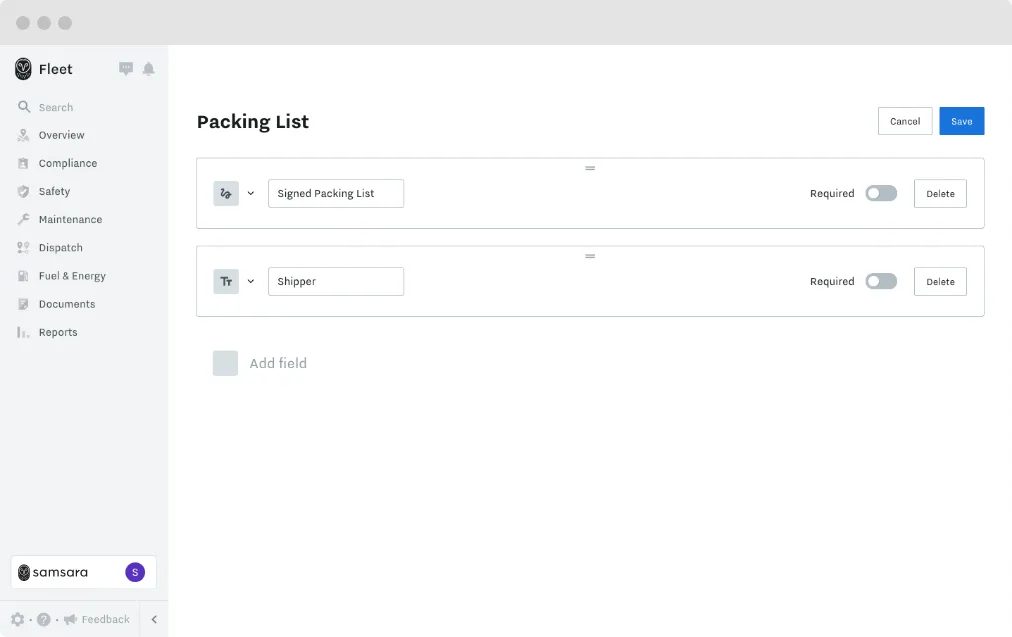Open the Overview menu item
Screen dimensions: 1012x637
point(61,135)
